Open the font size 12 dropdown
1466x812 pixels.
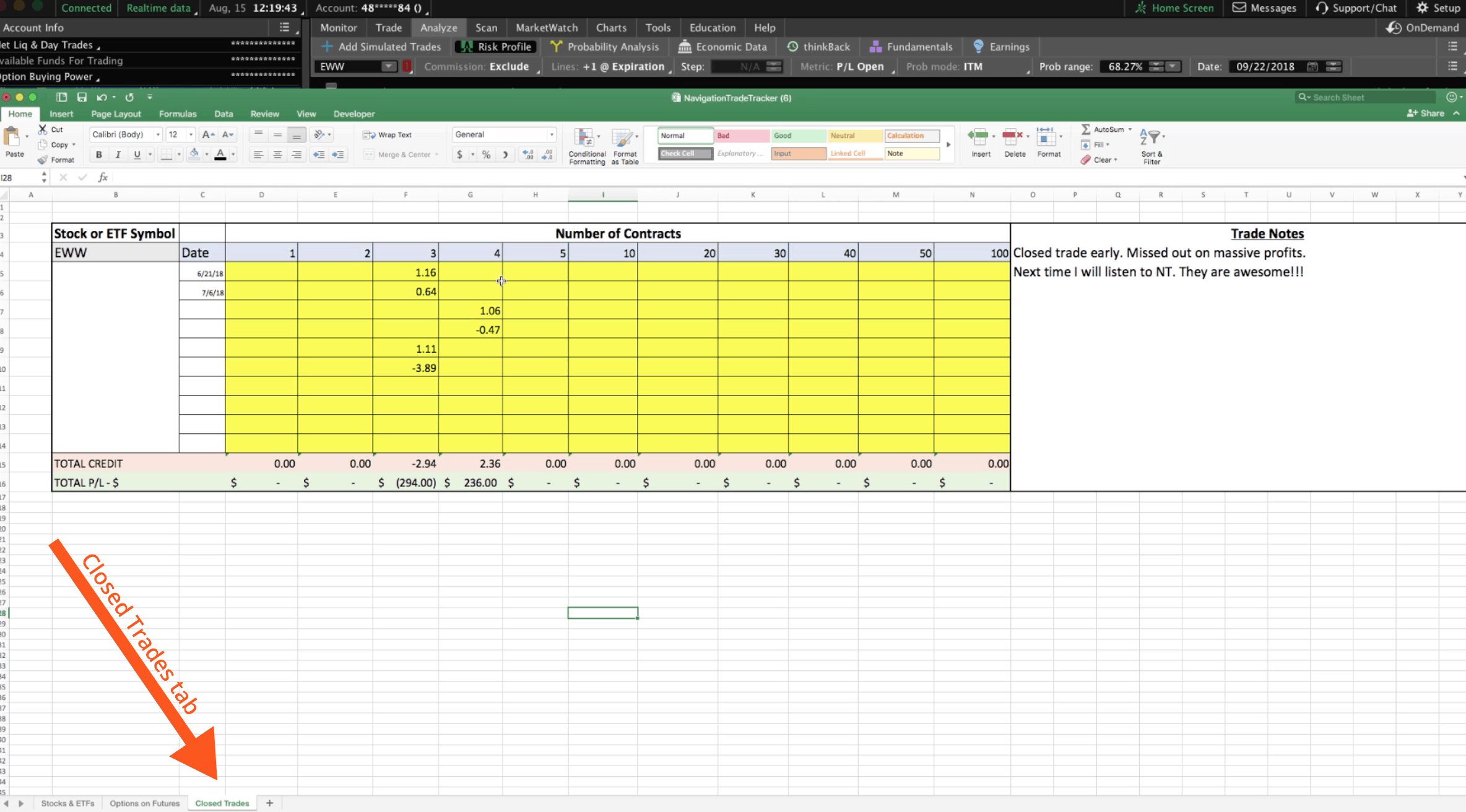pos(191,134)
